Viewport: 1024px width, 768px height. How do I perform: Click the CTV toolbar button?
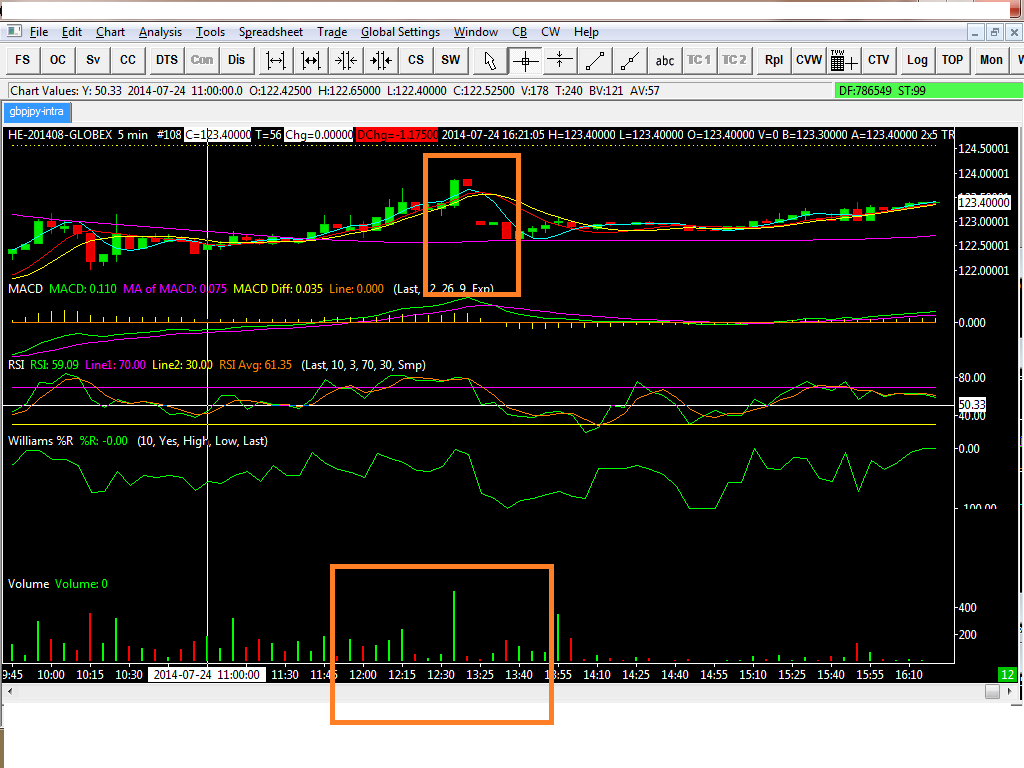click(x=878, y=61)
